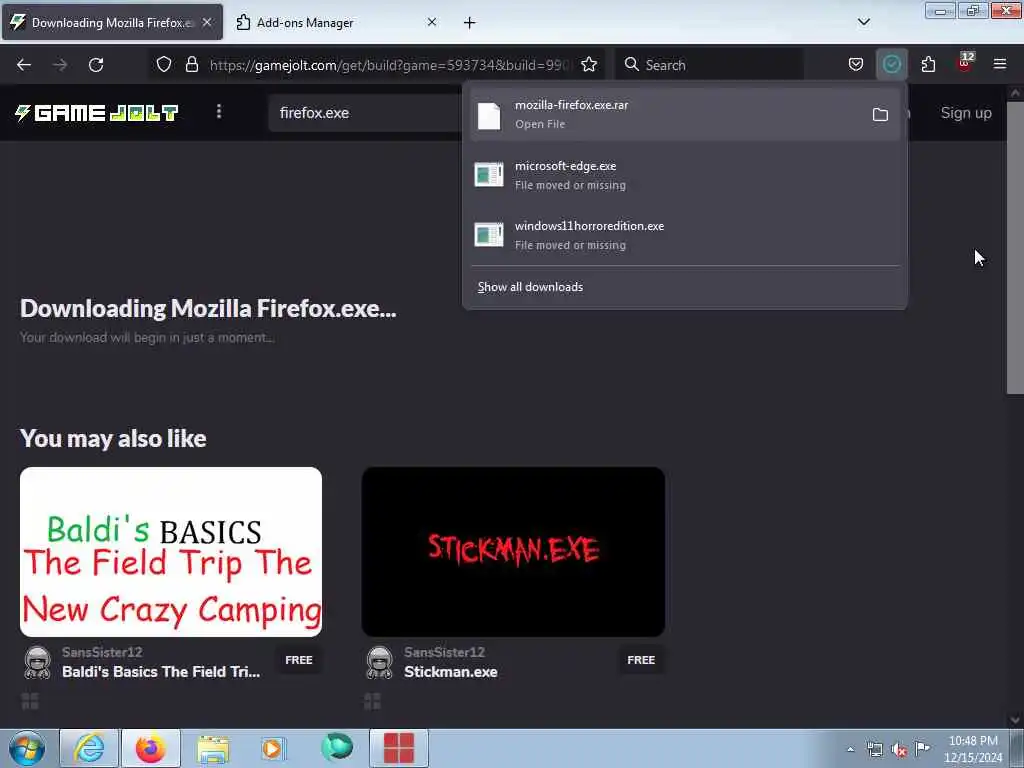Viewport: 1024px width, 768px height.
Task: Open the uBlock extension icon with badge 12
Action: (965, 63)
